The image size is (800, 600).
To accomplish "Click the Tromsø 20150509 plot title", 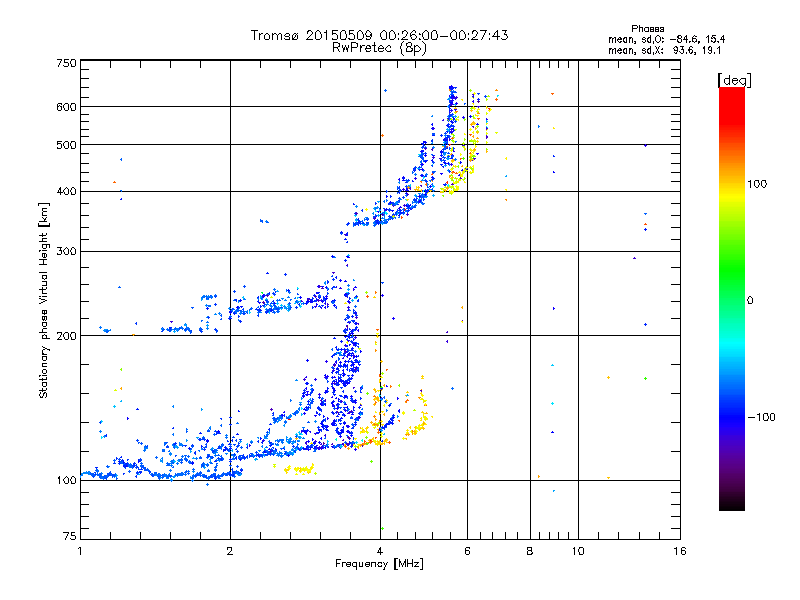I will pyautogui.click(x=379, y=35).
